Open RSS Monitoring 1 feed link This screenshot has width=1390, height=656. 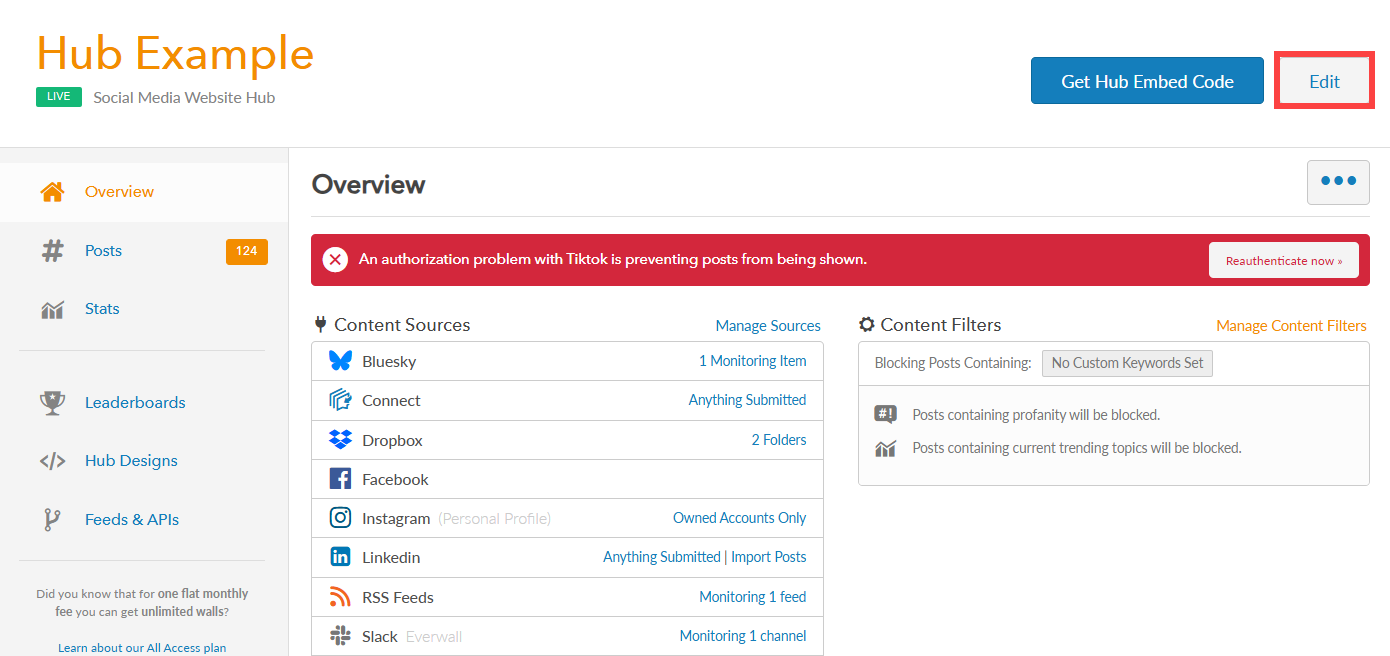click(x=752, y=597)
